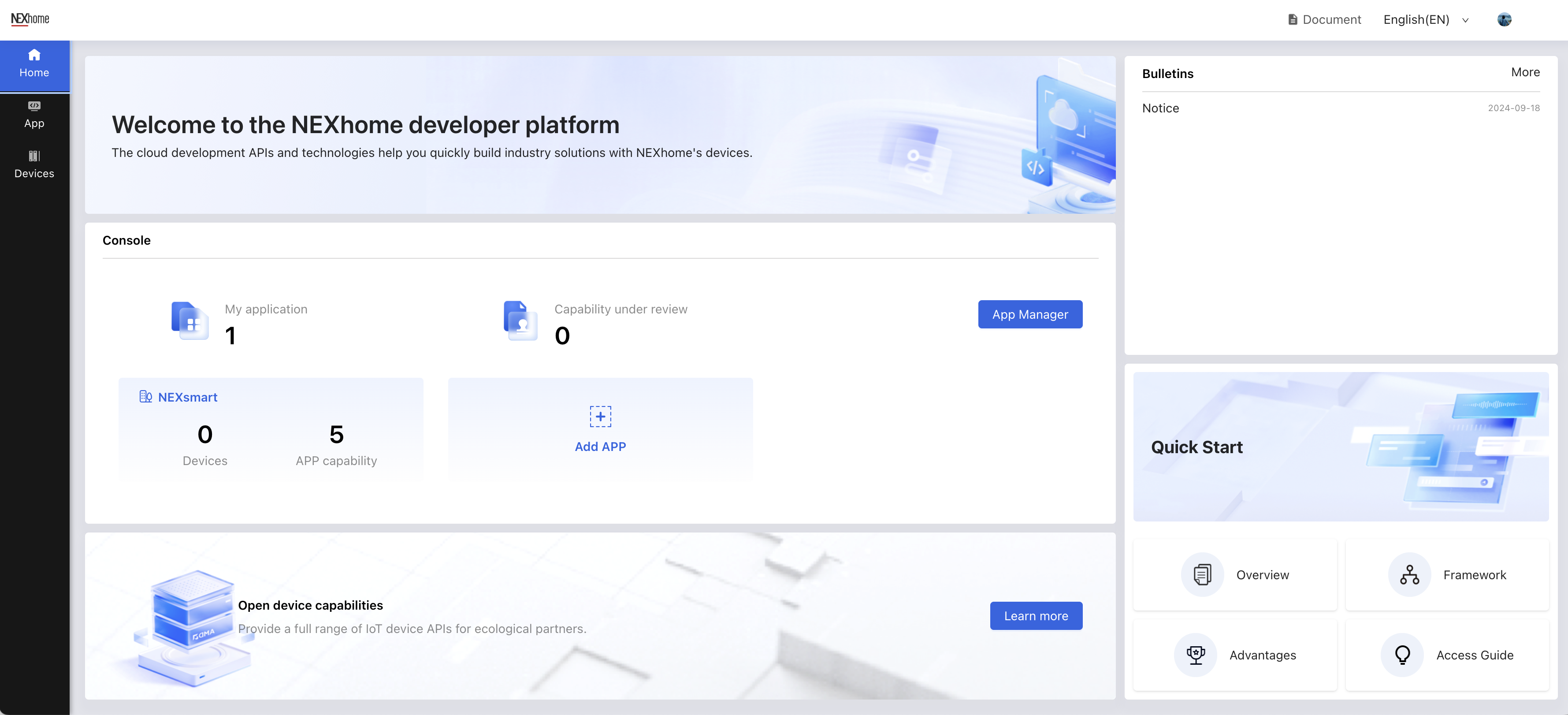The height and width of the screenshot is (715, 1568).
Task: Click More in the Bulletins panel
Action: 1525,72
